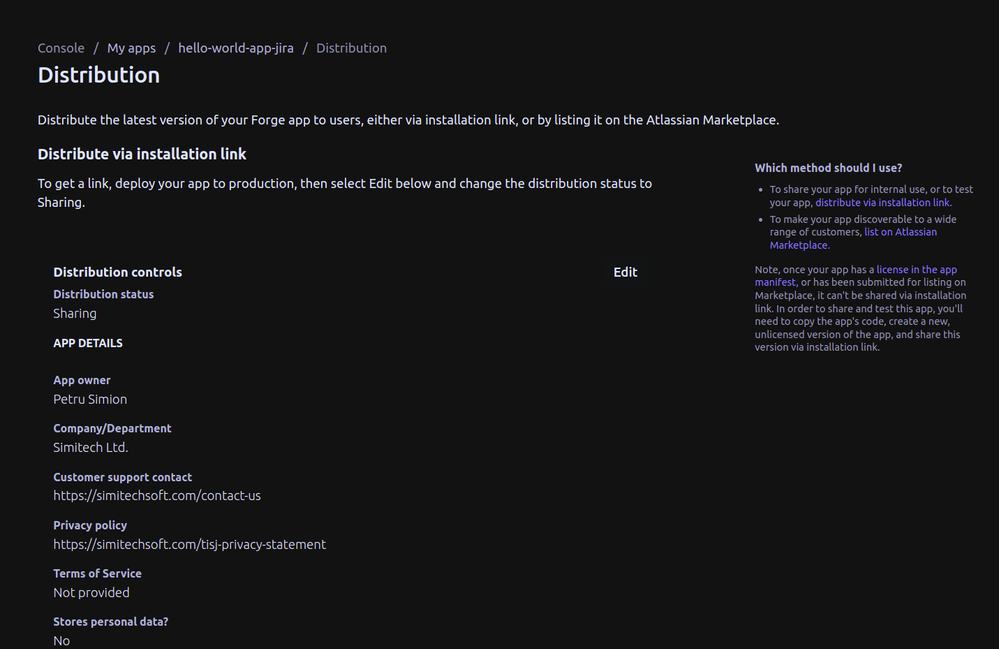Click the Distribution controls heading
The width and height of the screenshot is (999, 649).
pyautogui.click(x=117, y=272)
